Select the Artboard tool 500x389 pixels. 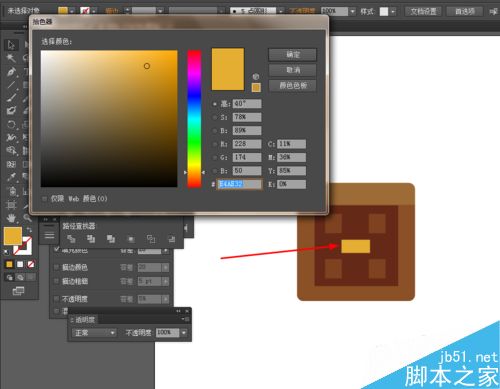pyautogui.click(x=11, y=205)
